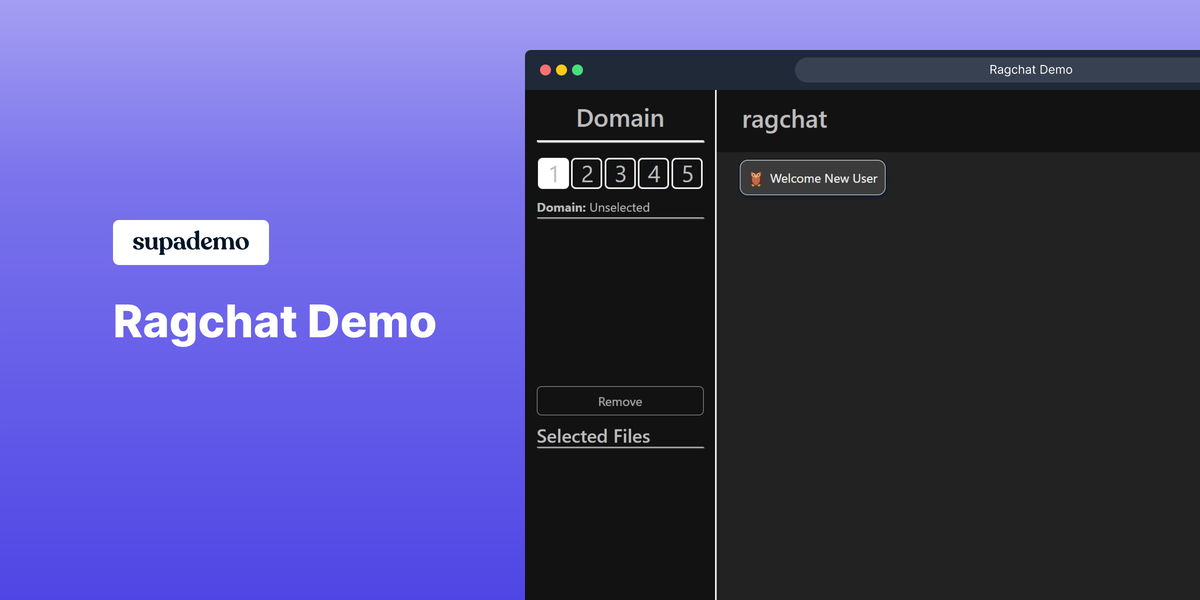Click the Selected Files heading
Viewport: 1200px width, 600px height.
click(x=593, y=436)
